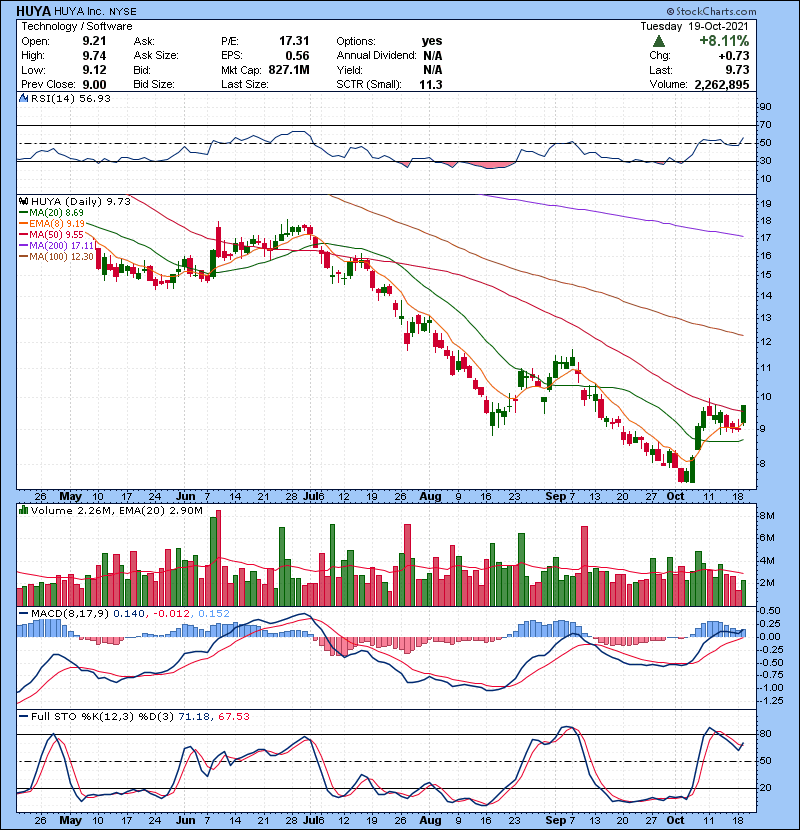This screenshot has height=830, width=800.
Task: Click the Annual Dividend N/A value
Action: tap(433, 56)
